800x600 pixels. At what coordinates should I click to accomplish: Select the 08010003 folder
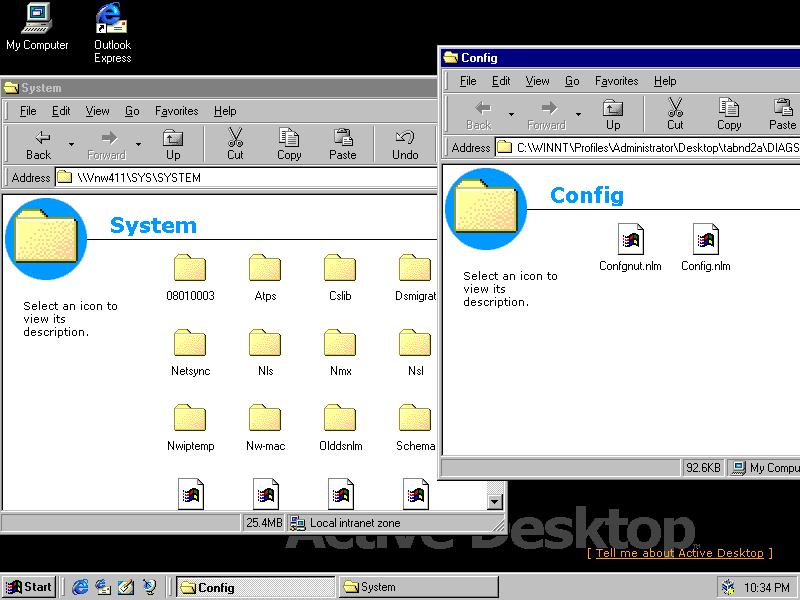pyautogui.click(x=190, y=278)
